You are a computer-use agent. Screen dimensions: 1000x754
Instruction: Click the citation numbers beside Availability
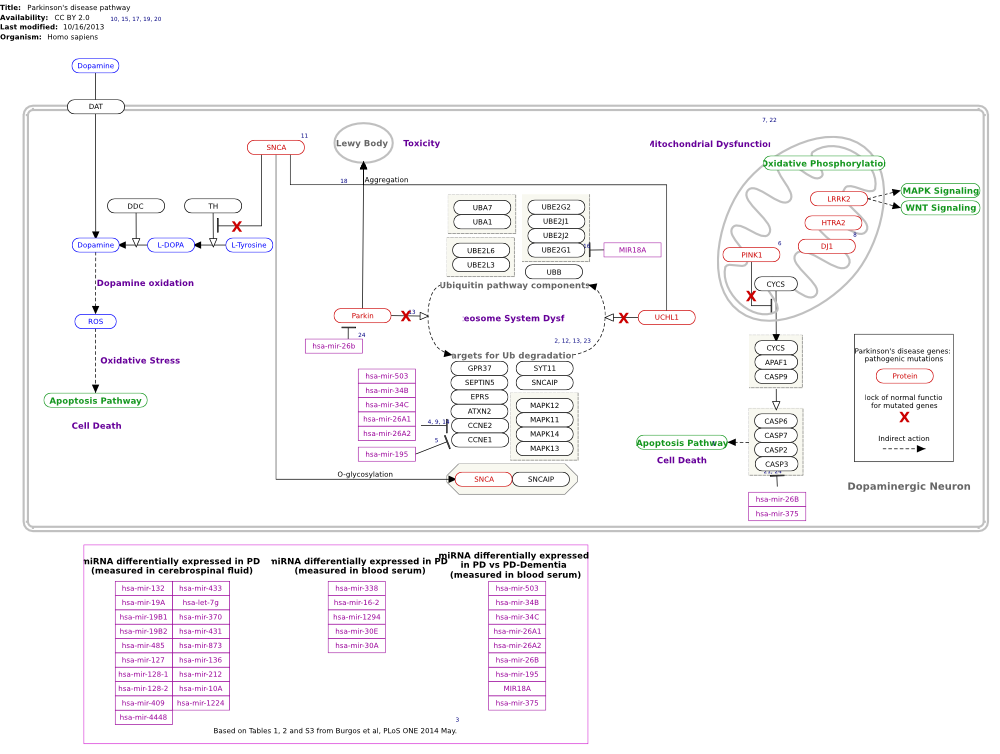click(x=136, y=19)
